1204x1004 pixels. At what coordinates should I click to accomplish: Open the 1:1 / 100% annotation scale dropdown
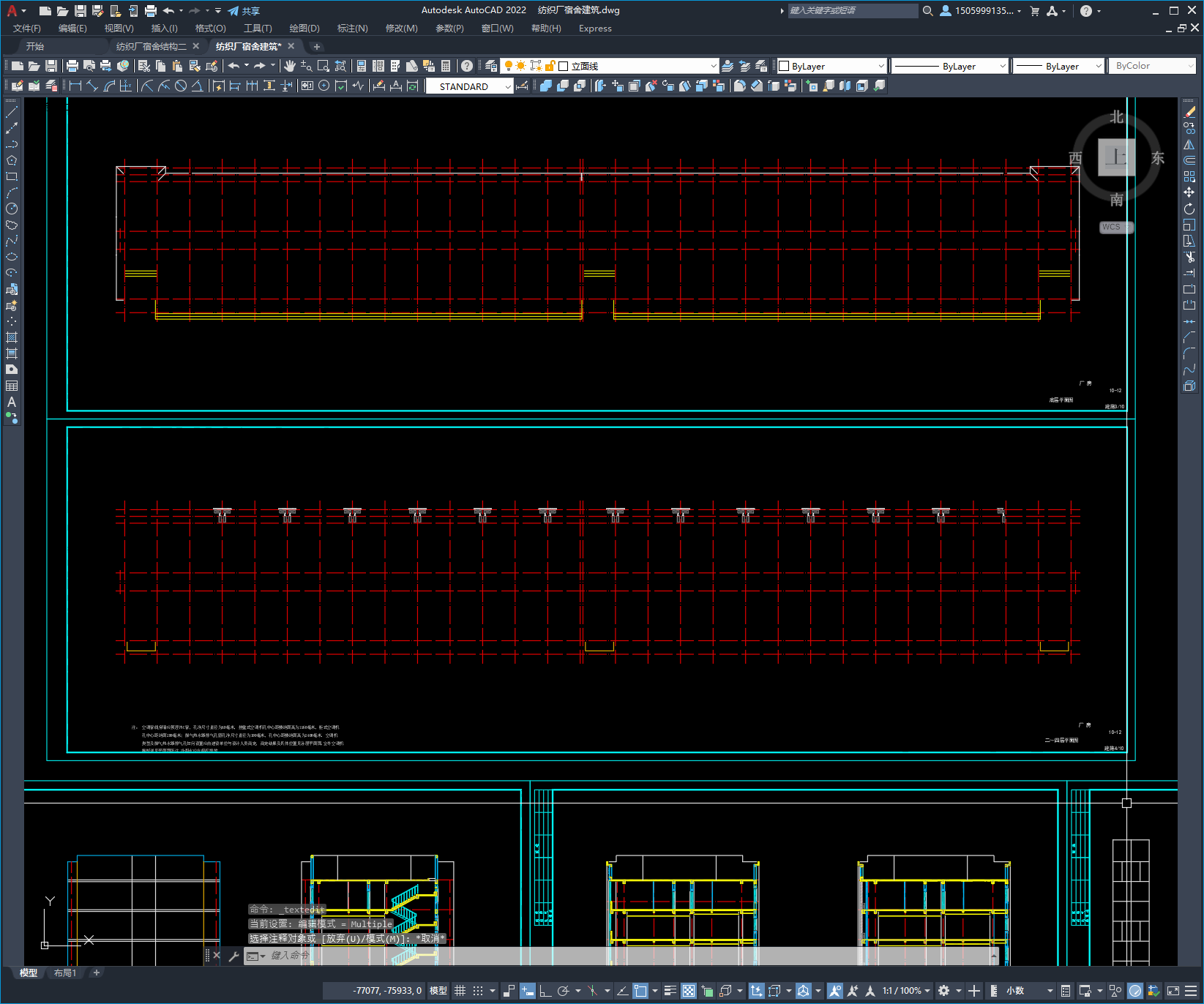coord(905,991)
